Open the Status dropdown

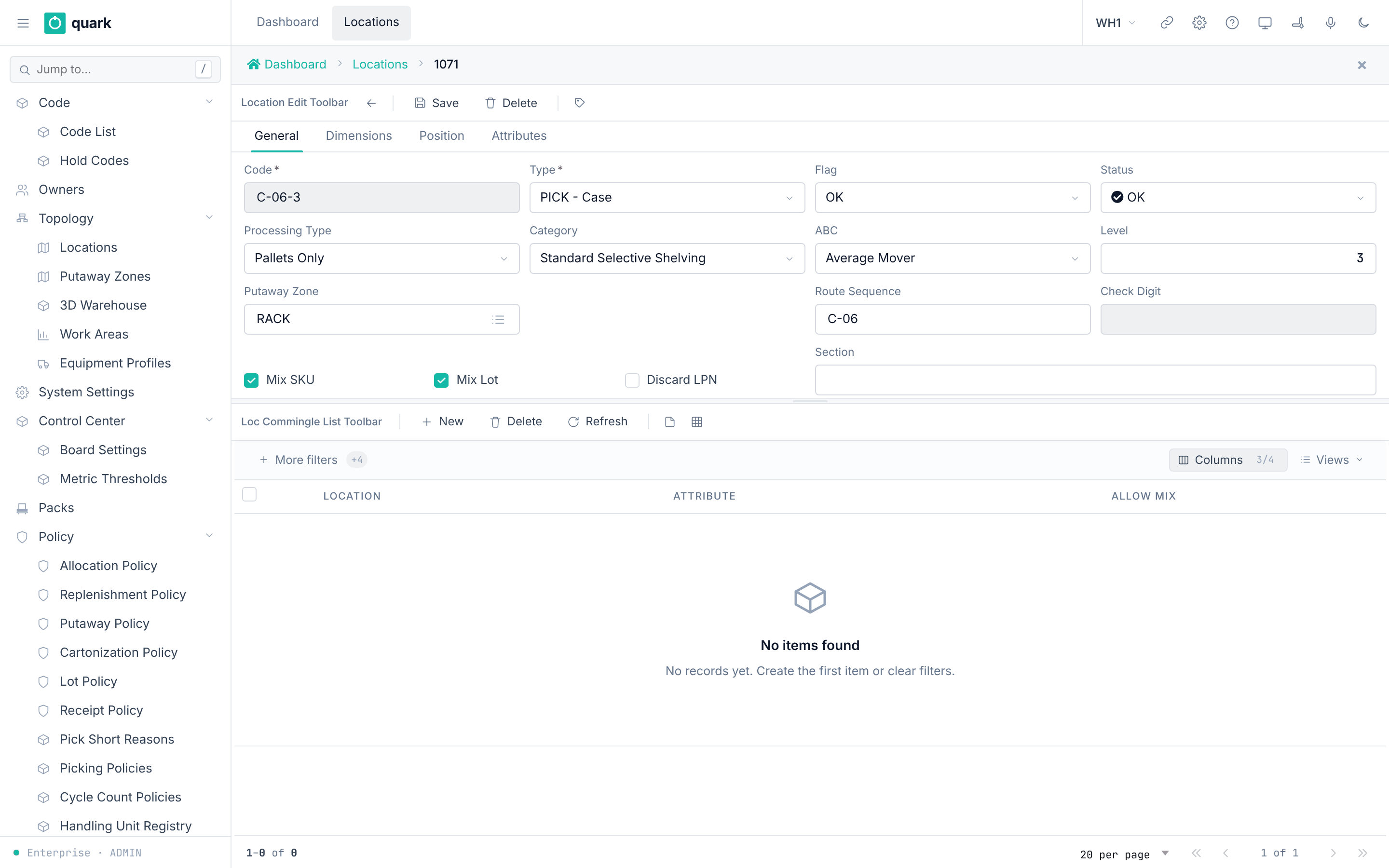tap(1238, 198)
